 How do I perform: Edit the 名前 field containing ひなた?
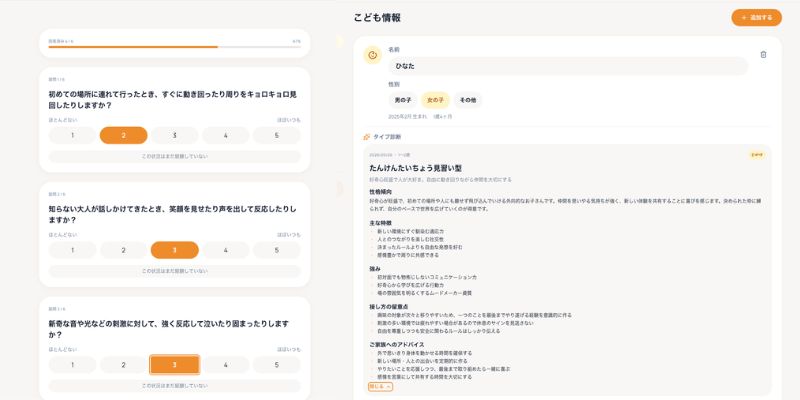568,66
